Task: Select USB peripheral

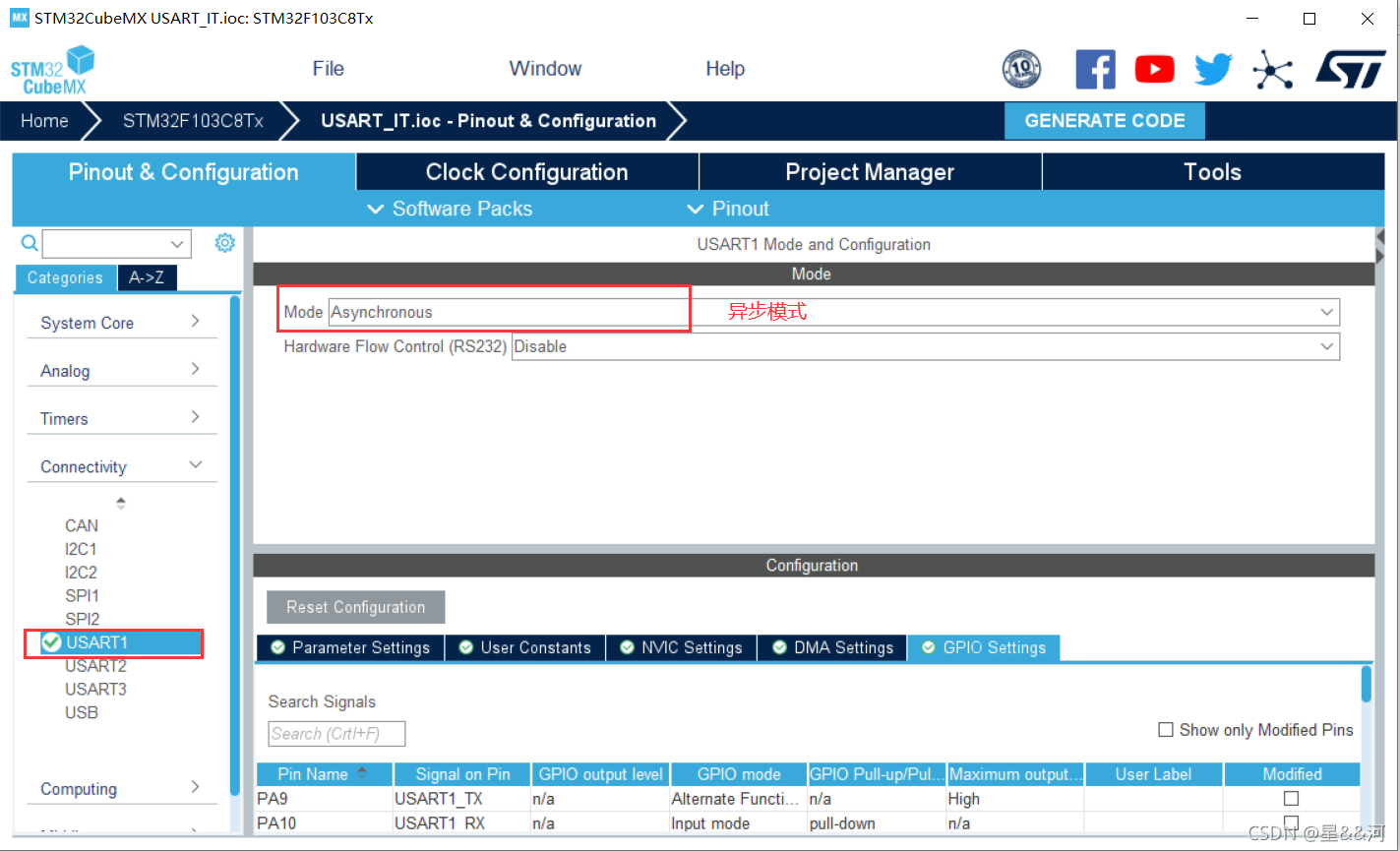Action: (82, 712)
